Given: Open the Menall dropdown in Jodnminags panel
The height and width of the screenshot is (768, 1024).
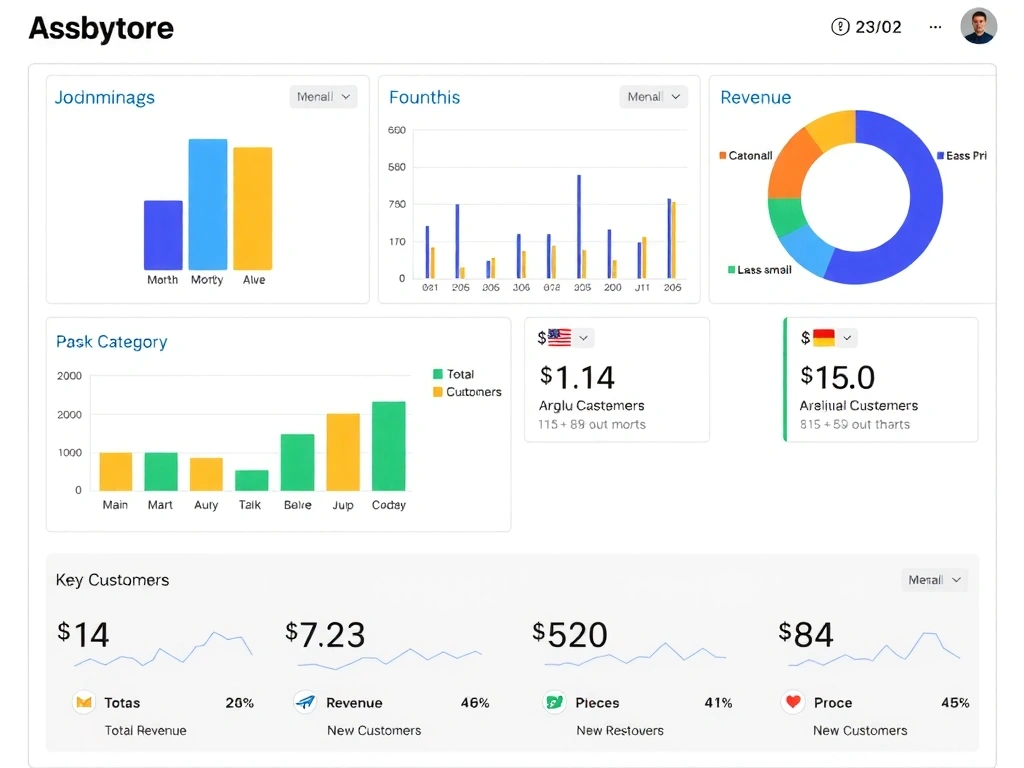Looking at the screenshot, I should coord(323,96).
